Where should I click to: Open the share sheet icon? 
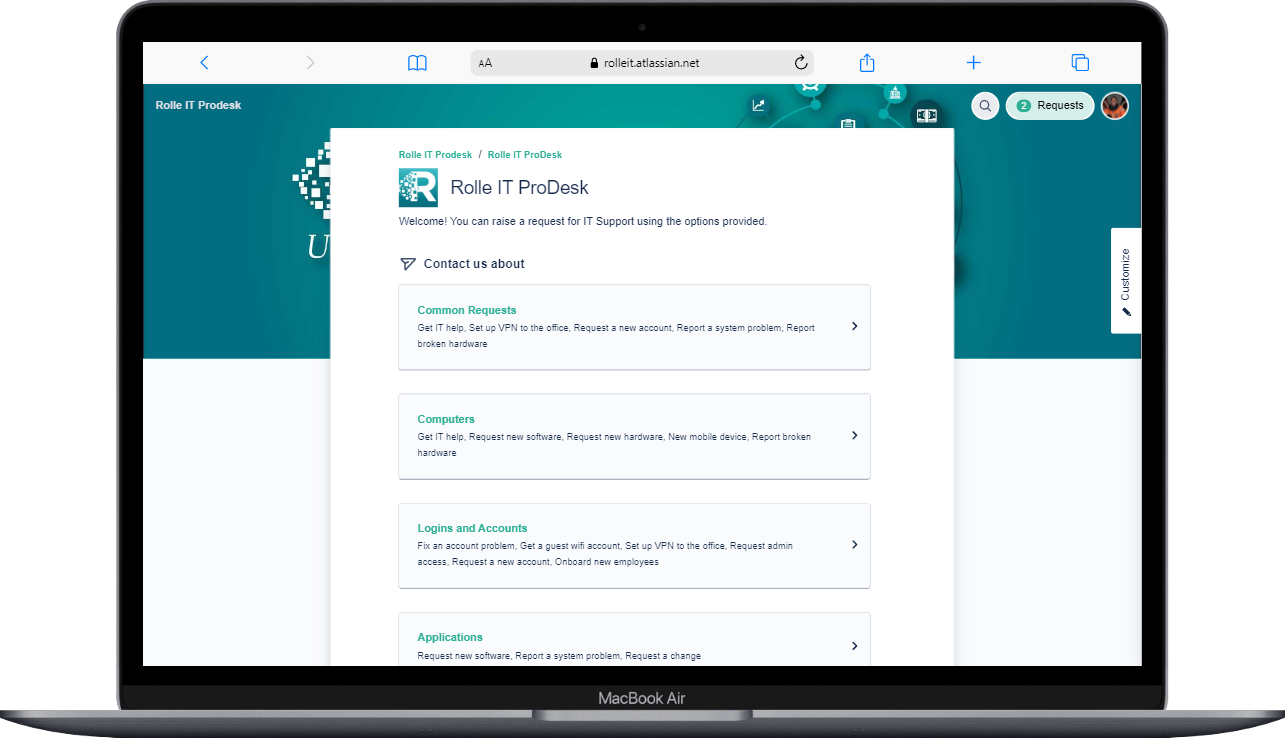click(867, 62)
